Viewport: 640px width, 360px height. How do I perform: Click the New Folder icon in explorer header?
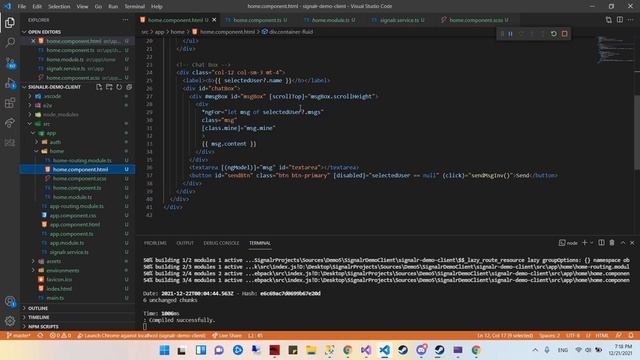pos(109,87)
